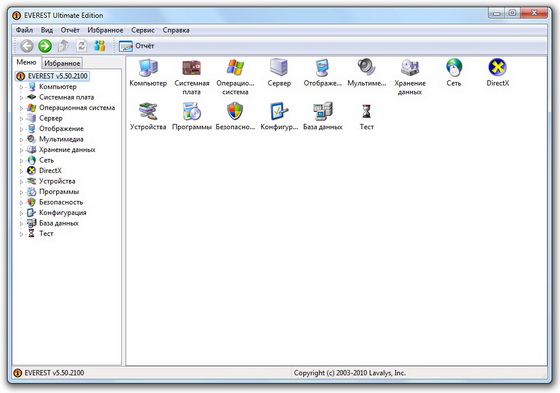Image resolution: width=560 pixels, height=393 pixels.
Task: Expand the Компьютер tree node
Action: [21, 87]
